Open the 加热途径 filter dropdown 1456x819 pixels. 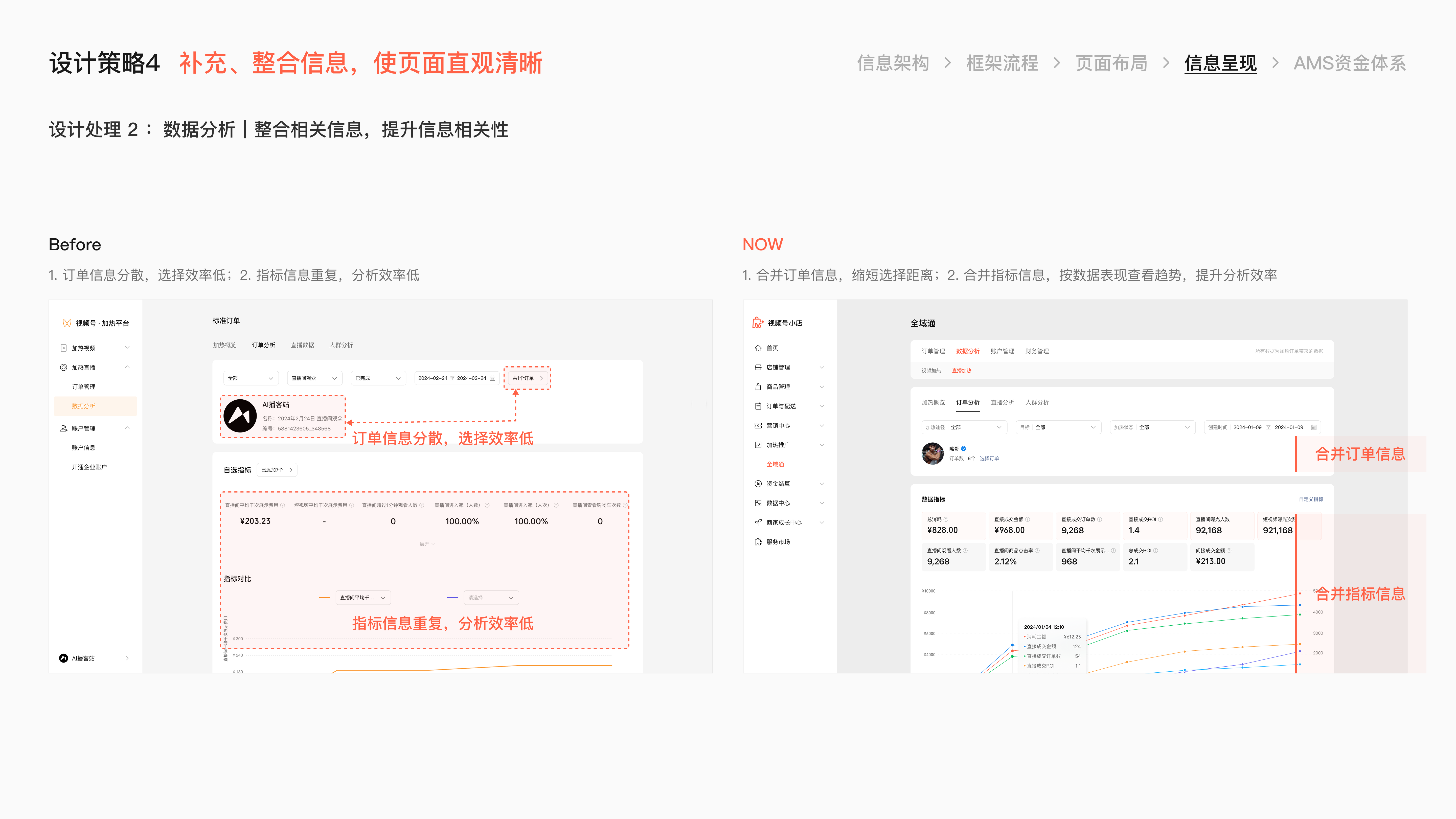coord(964,427)
